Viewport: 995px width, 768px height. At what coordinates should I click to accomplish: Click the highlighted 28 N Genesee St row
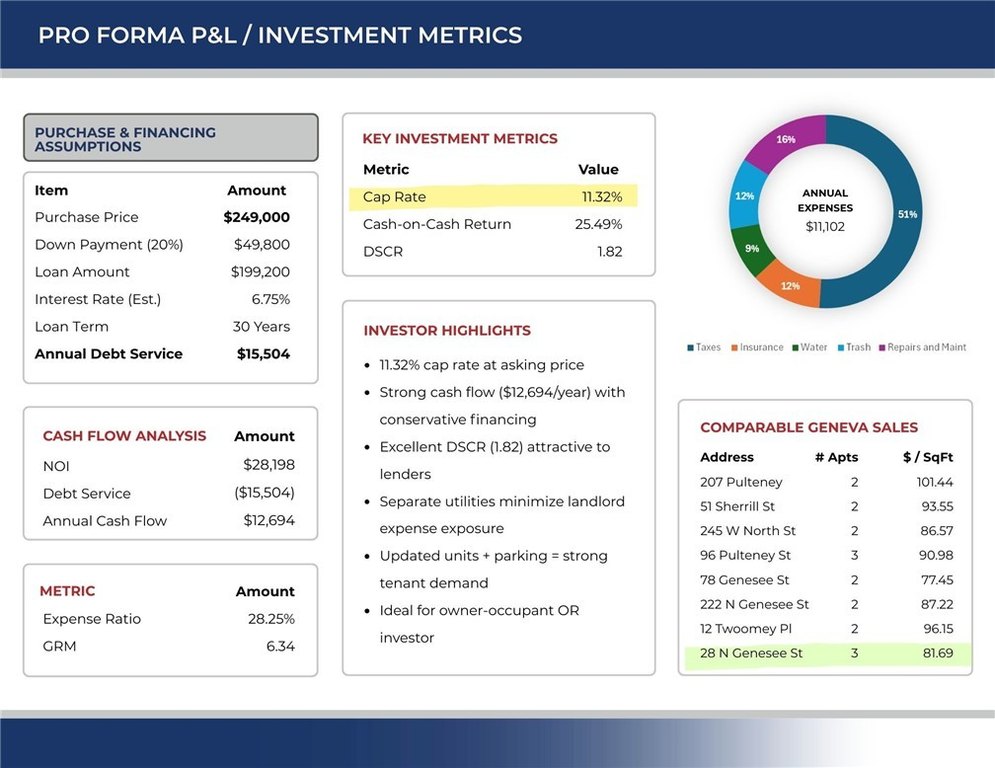tap(826, 654)
